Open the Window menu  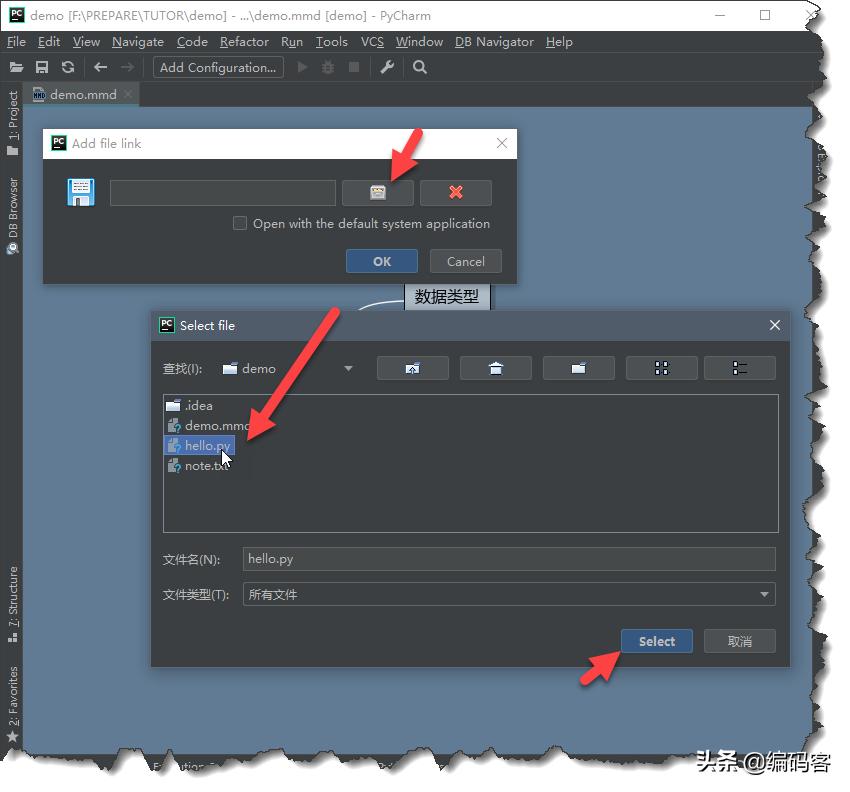(419, 42)
